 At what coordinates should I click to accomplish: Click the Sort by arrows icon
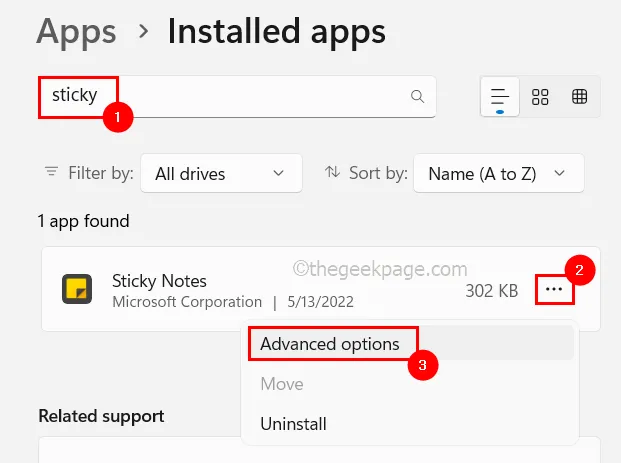point(332,172)
